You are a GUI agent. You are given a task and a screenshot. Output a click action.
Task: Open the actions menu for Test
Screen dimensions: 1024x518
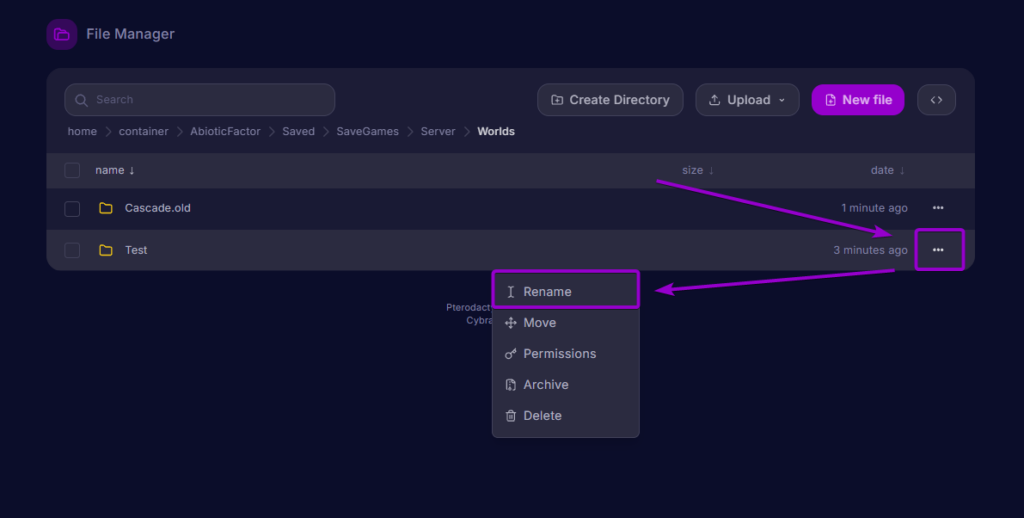(938, 250)
